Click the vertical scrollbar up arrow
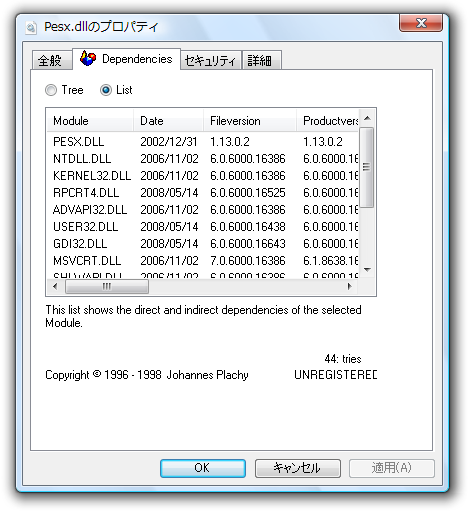Viewport: 470px width, 511px height. tap(367, 118)
